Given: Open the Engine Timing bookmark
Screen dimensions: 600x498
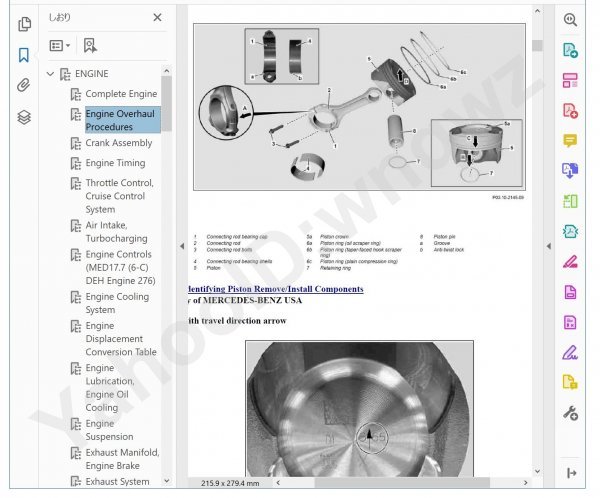Looking at the screenshot, I should (x=115, y=163).
